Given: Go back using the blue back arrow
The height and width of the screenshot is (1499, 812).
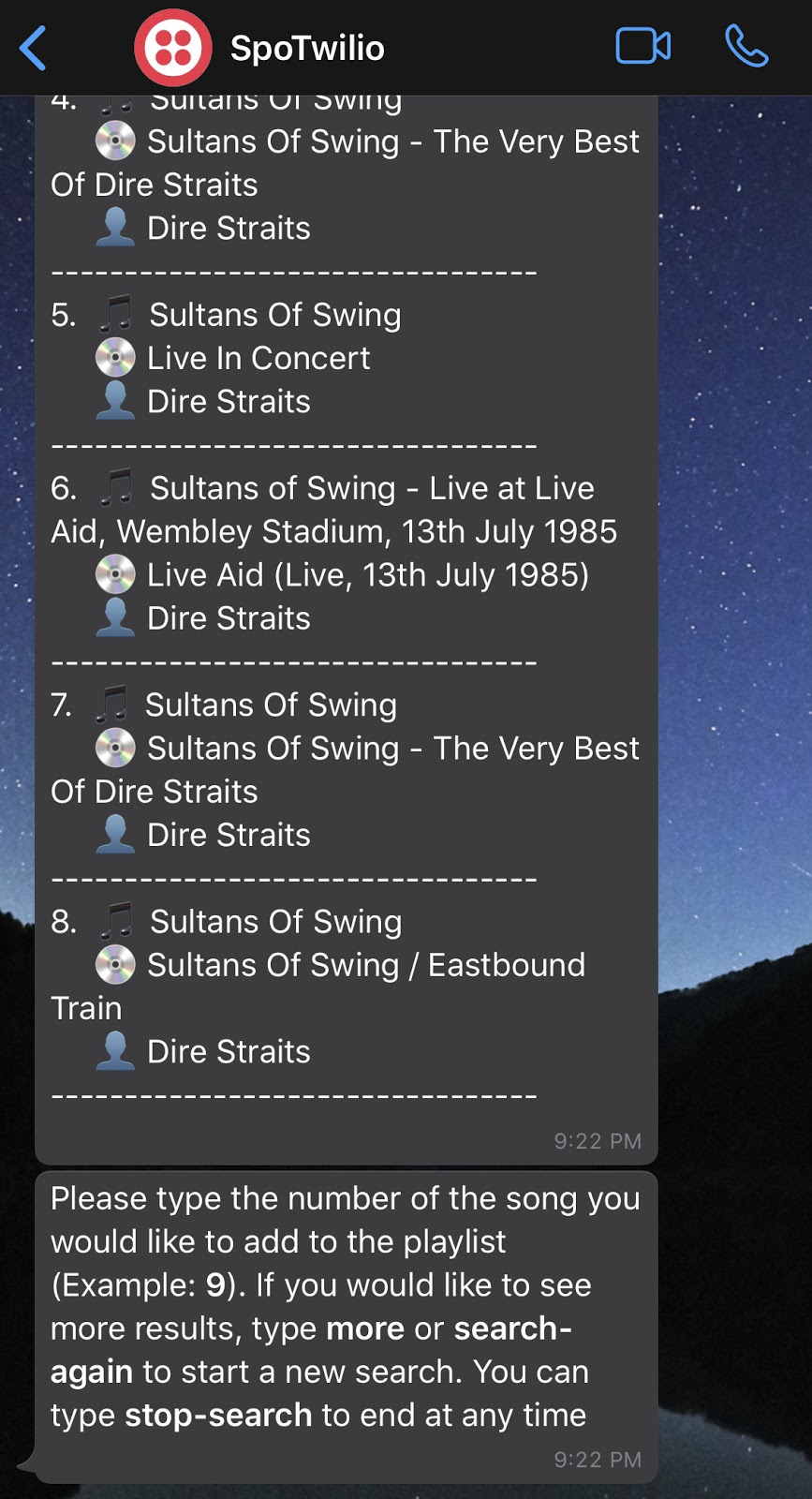Looking at the screenshot, I should (x=33, y=48).
